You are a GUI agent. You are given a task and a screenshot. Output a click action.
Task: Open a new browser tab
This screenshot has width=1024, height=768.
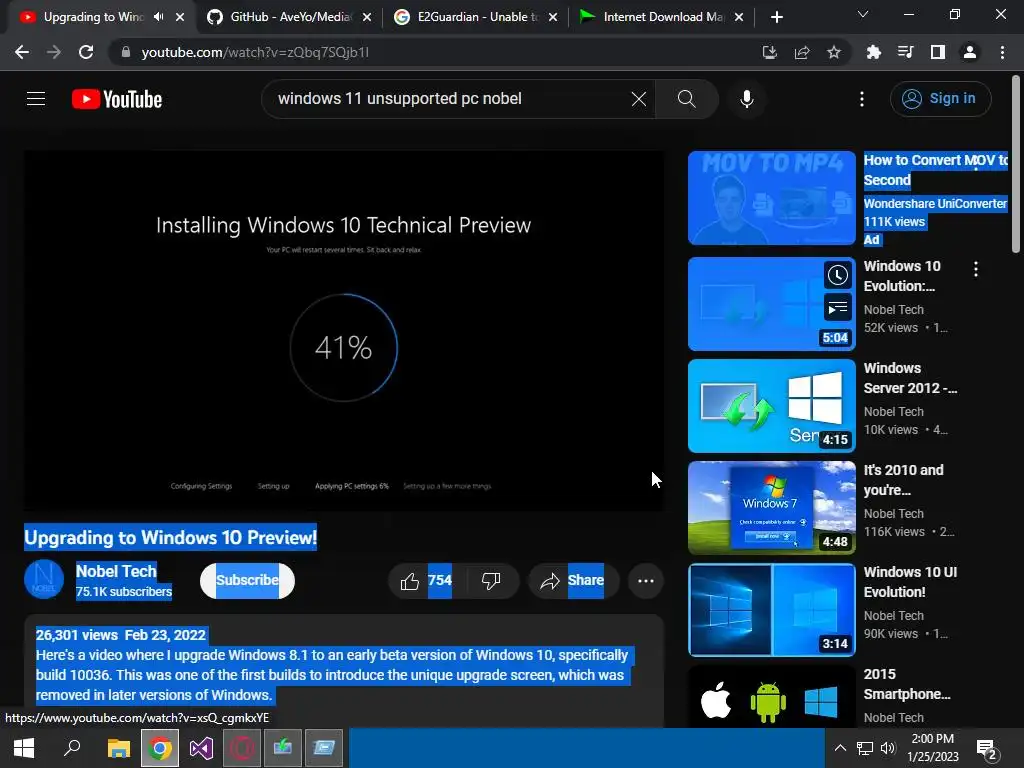click(776, 17)
